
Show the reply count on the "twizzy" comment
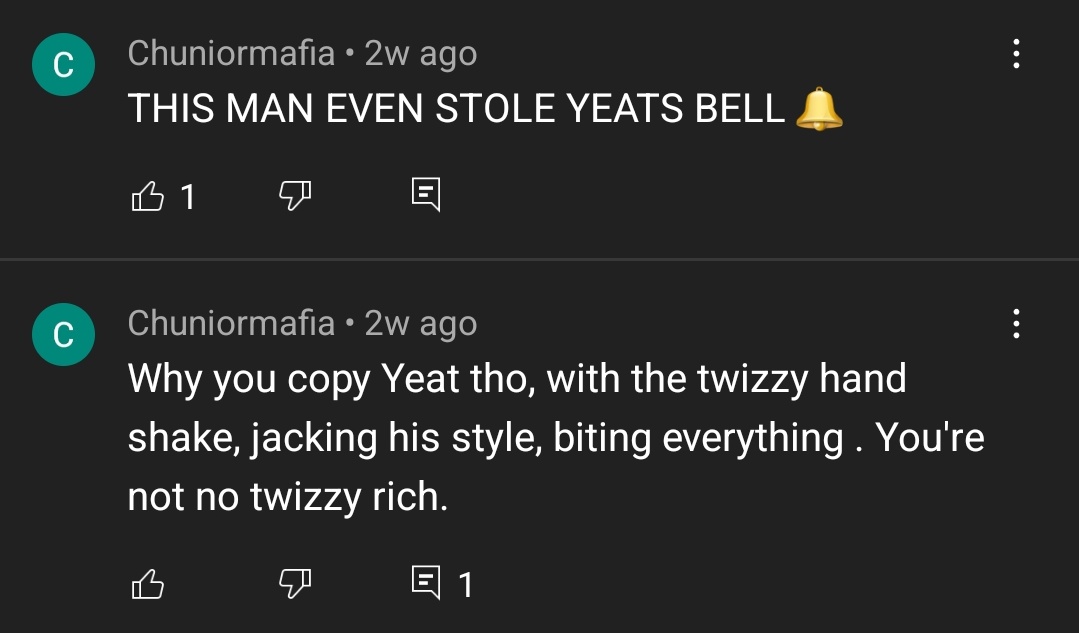[x=465, y=583]
